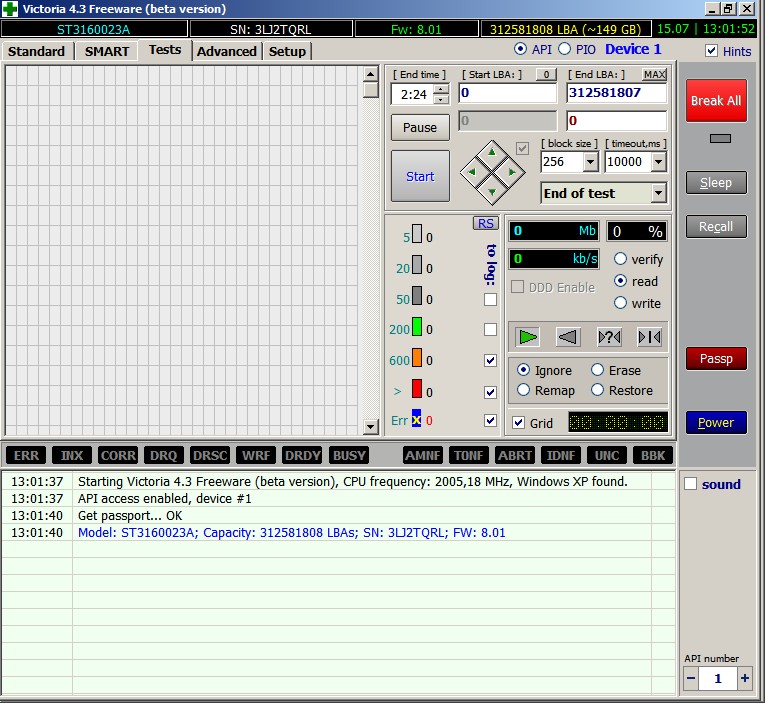This screenshot has width=765, height=703.
Task: Select the API access mode radio
Action: pos(521,49)
